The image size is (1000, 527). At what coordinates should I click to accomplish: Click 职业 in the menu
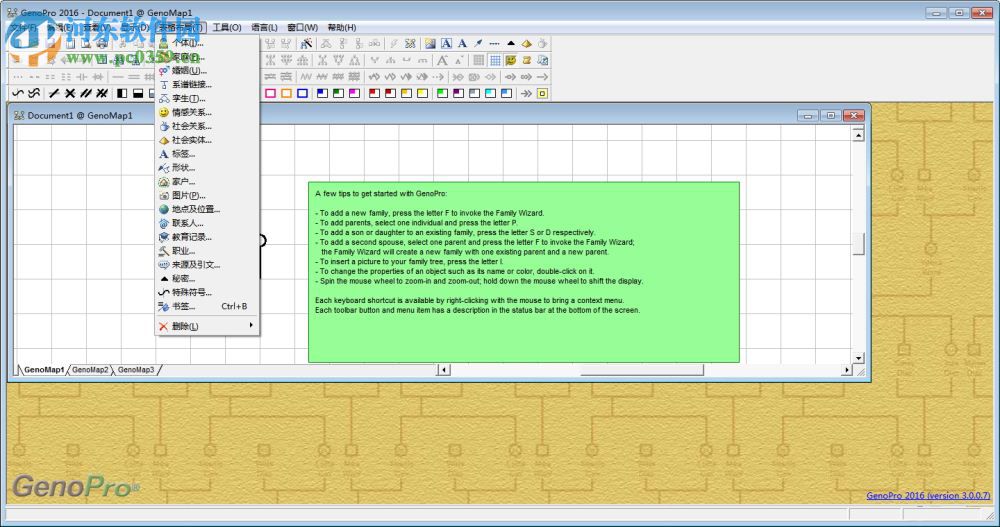(207, 251)
